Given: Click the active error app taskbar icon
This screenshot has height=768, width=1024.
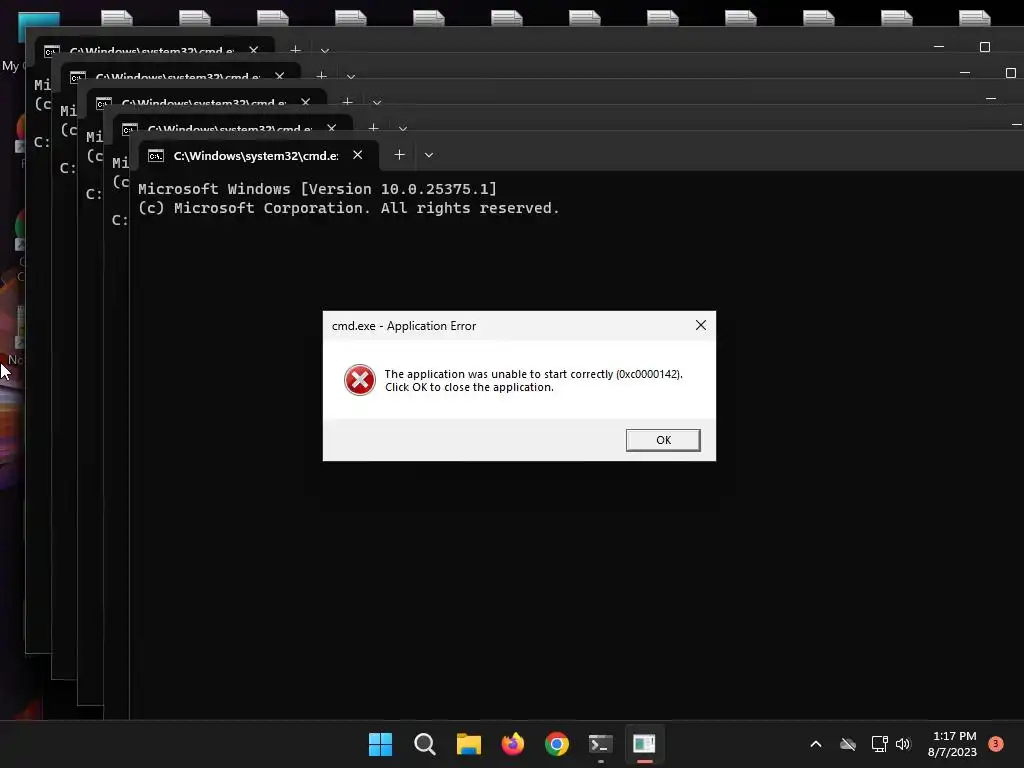Looking at the screenshot, I should (644, 744).
